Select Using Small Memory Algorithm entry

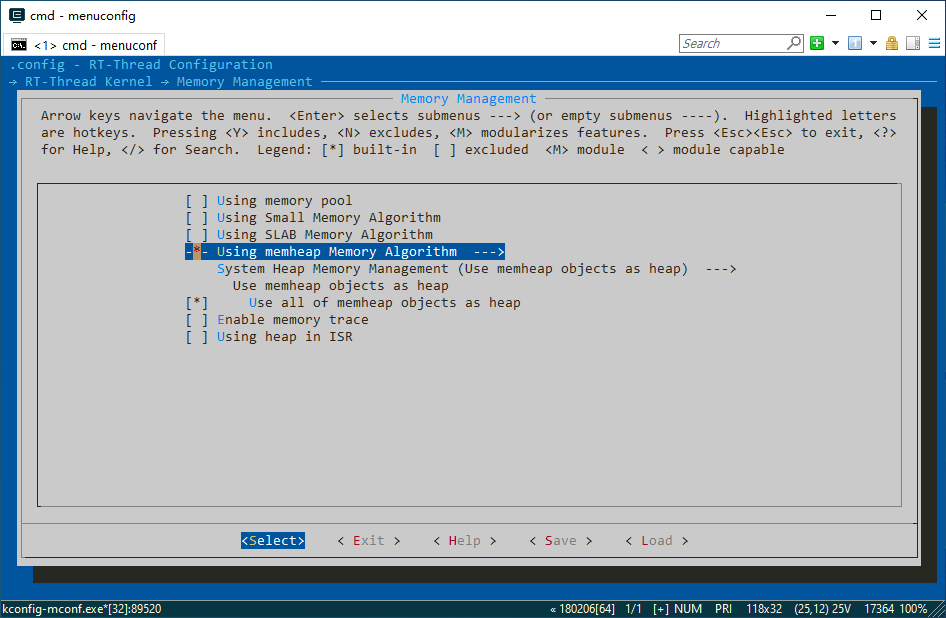click(x=329, y=217)
